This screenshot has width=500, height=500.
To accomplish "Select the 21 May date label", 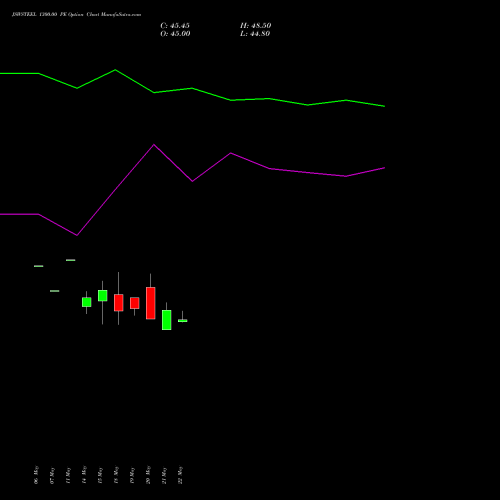I will [164, 476].
